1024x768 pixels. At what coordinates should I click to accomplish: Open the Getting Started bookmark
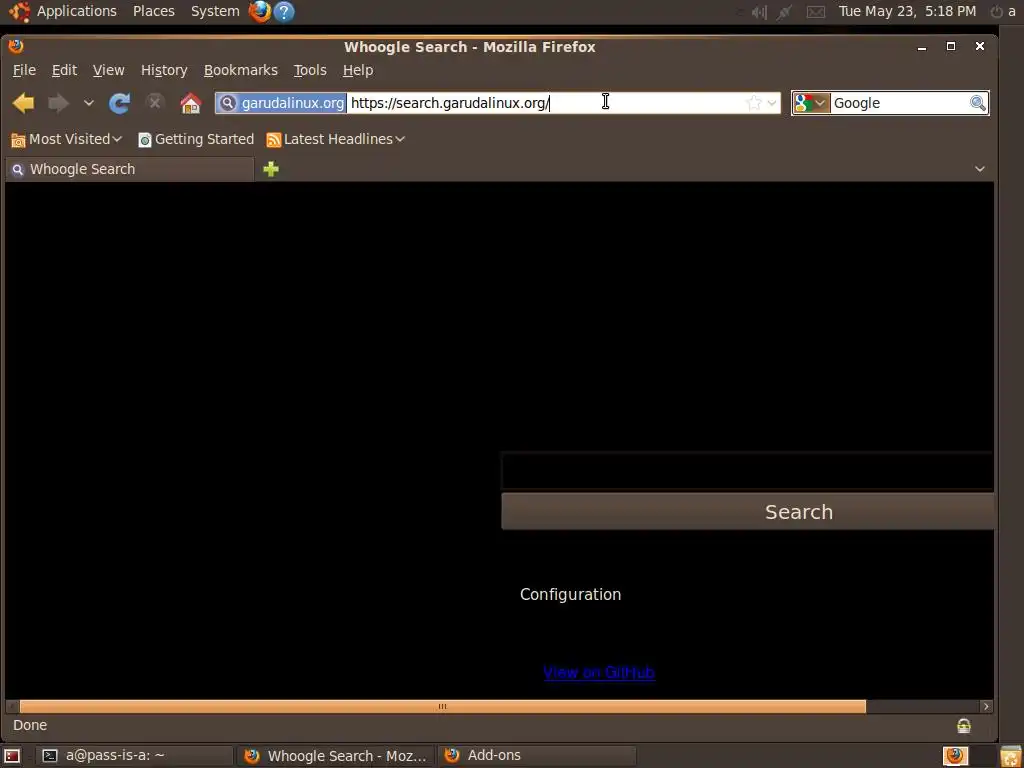[196, 139]
